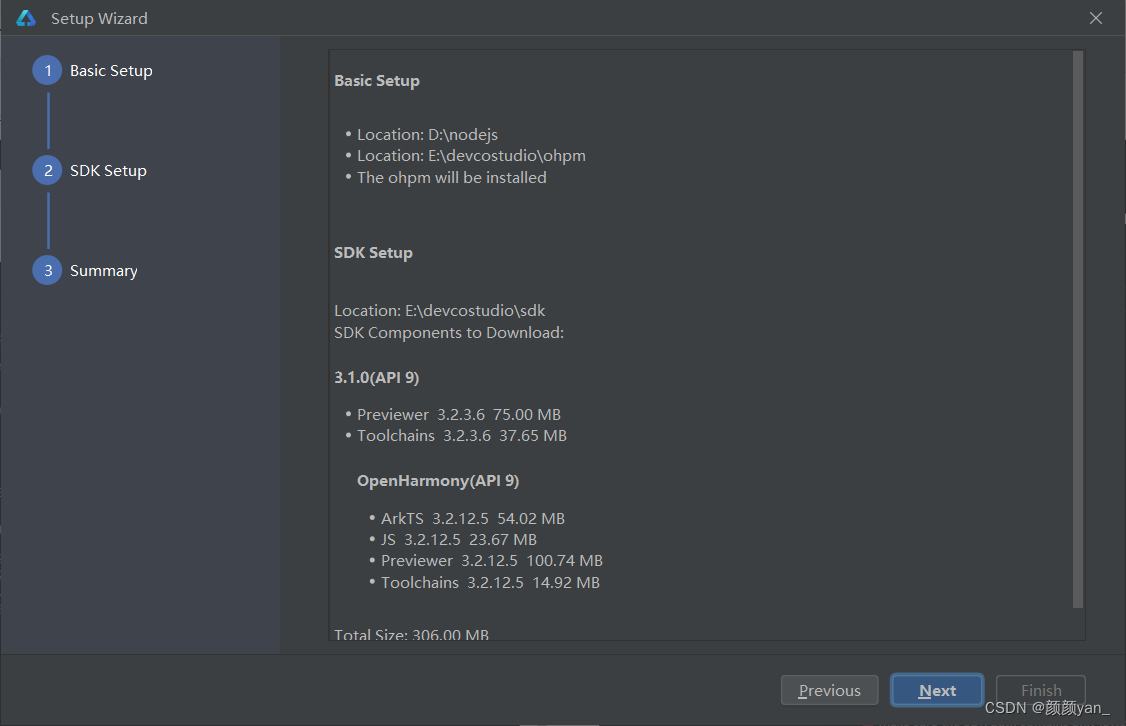Click the Total Size: 306.00 MB line

point(411,634)
